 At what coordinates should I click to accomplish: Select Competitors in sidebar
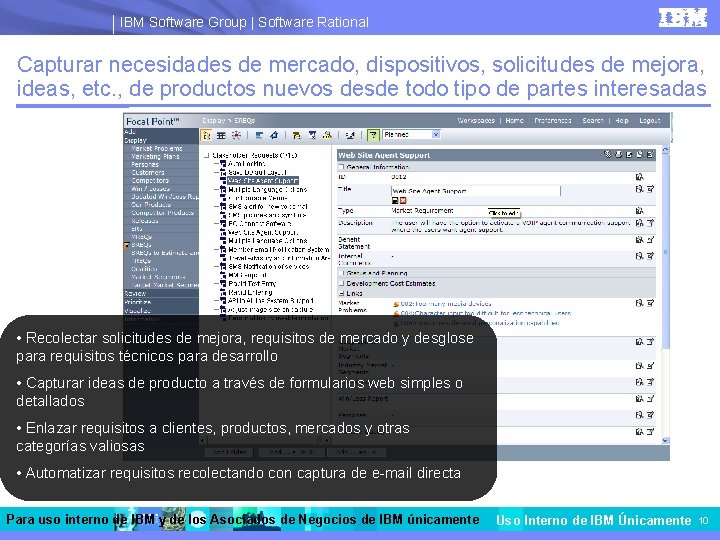point(150,180)
